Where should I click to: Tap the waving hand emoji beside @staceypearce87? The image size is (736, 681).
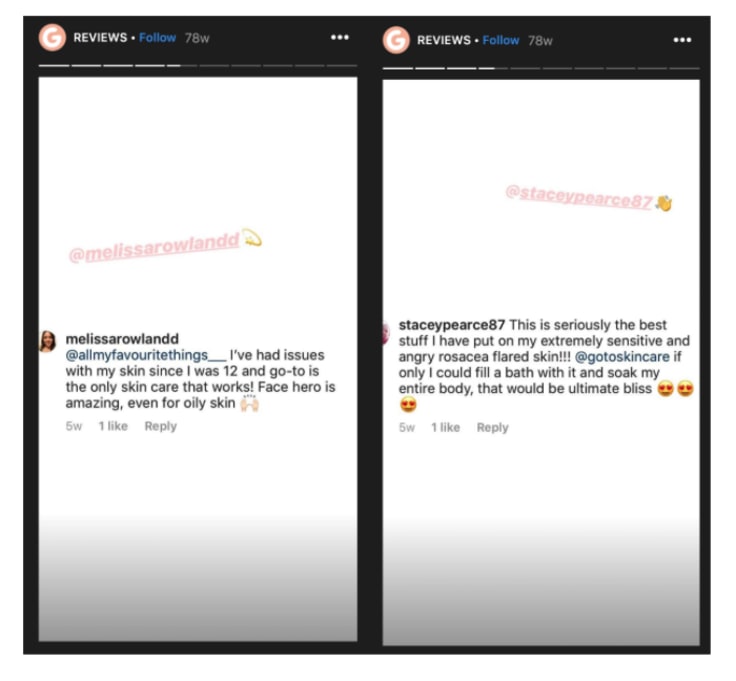pos(663,203)
